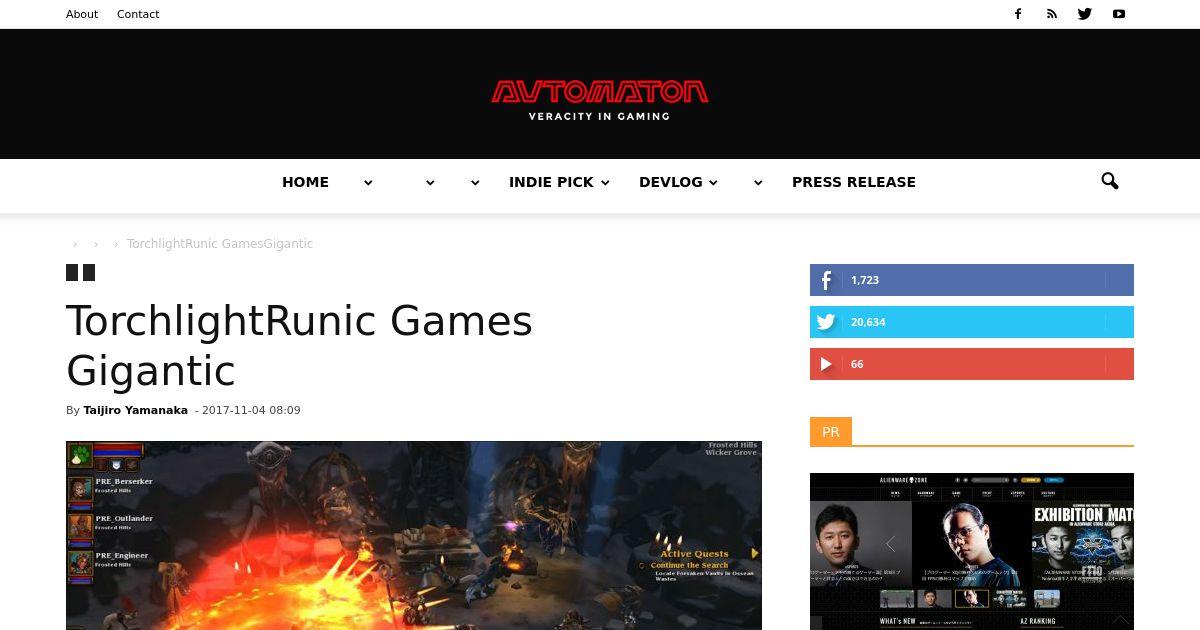Open the Facebook icon in top bar

[x=1018, y=14]
